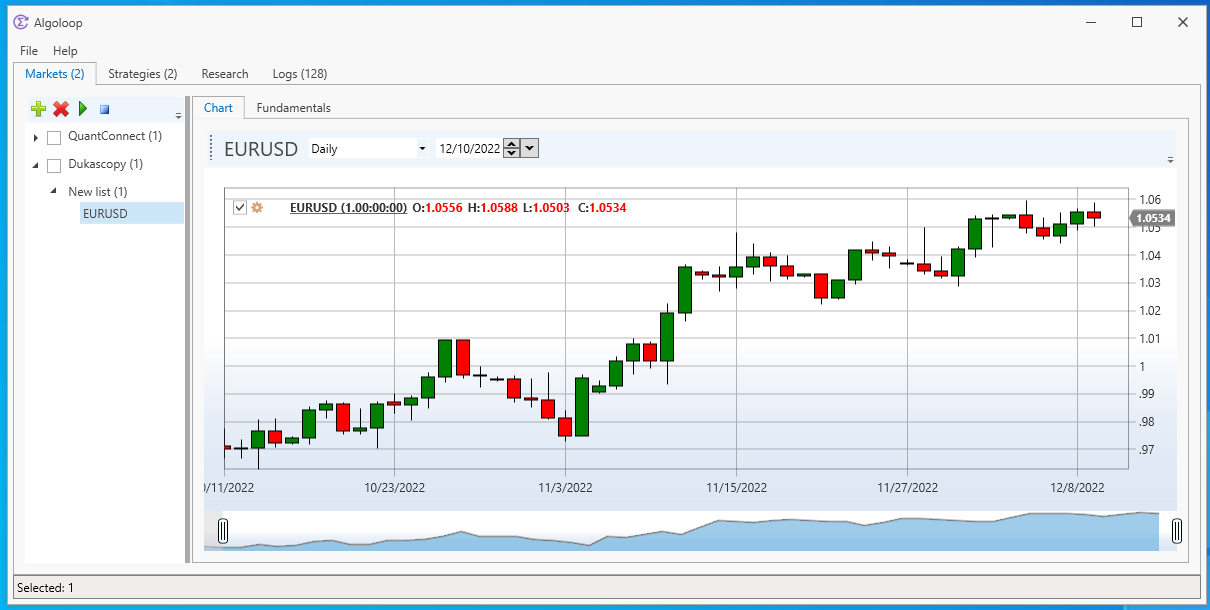Select the Dukascopy (1) market row
1210x610 pixels.
[106, 164]
